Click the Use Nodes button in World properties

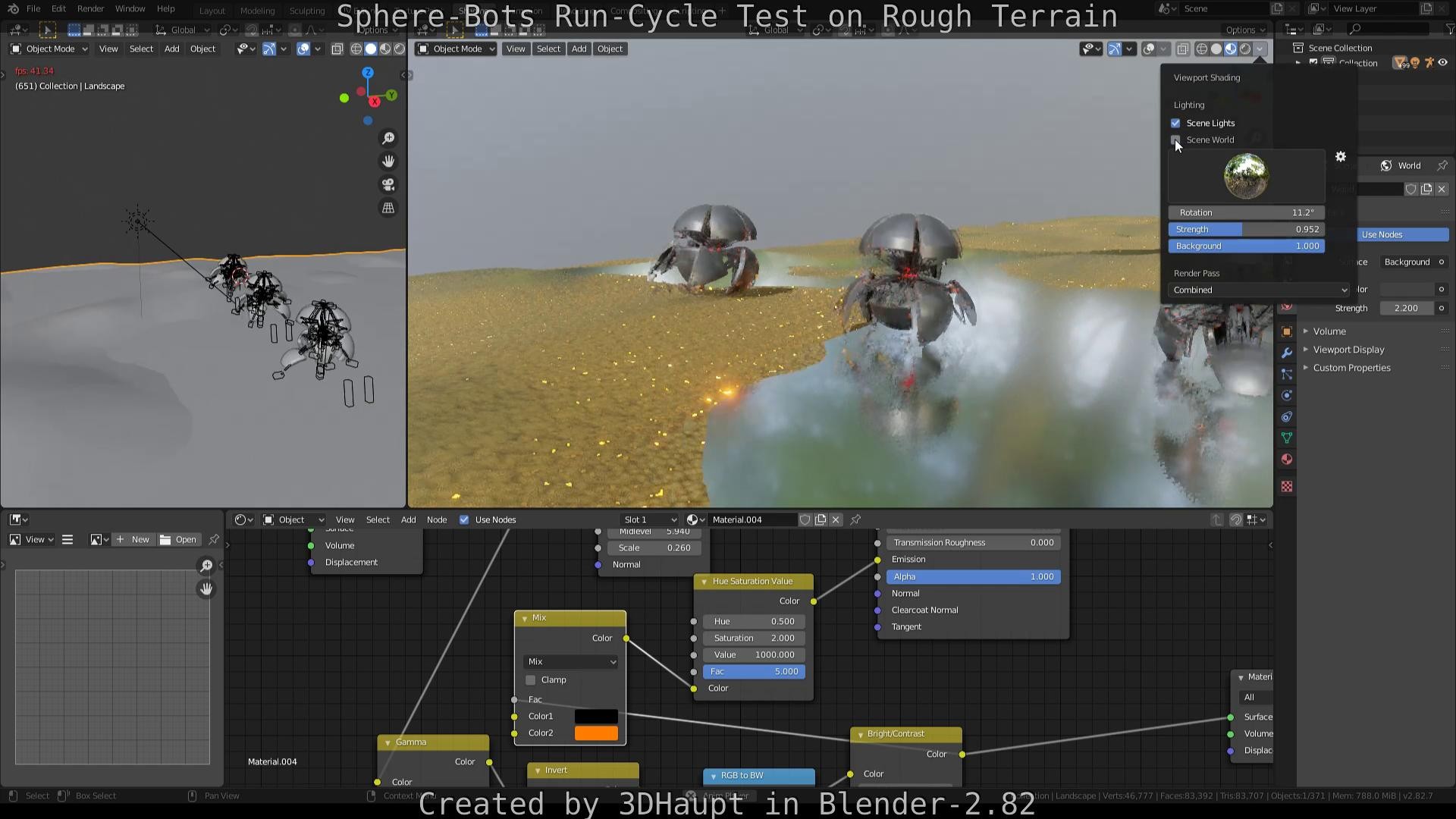tap(1401, 234)
